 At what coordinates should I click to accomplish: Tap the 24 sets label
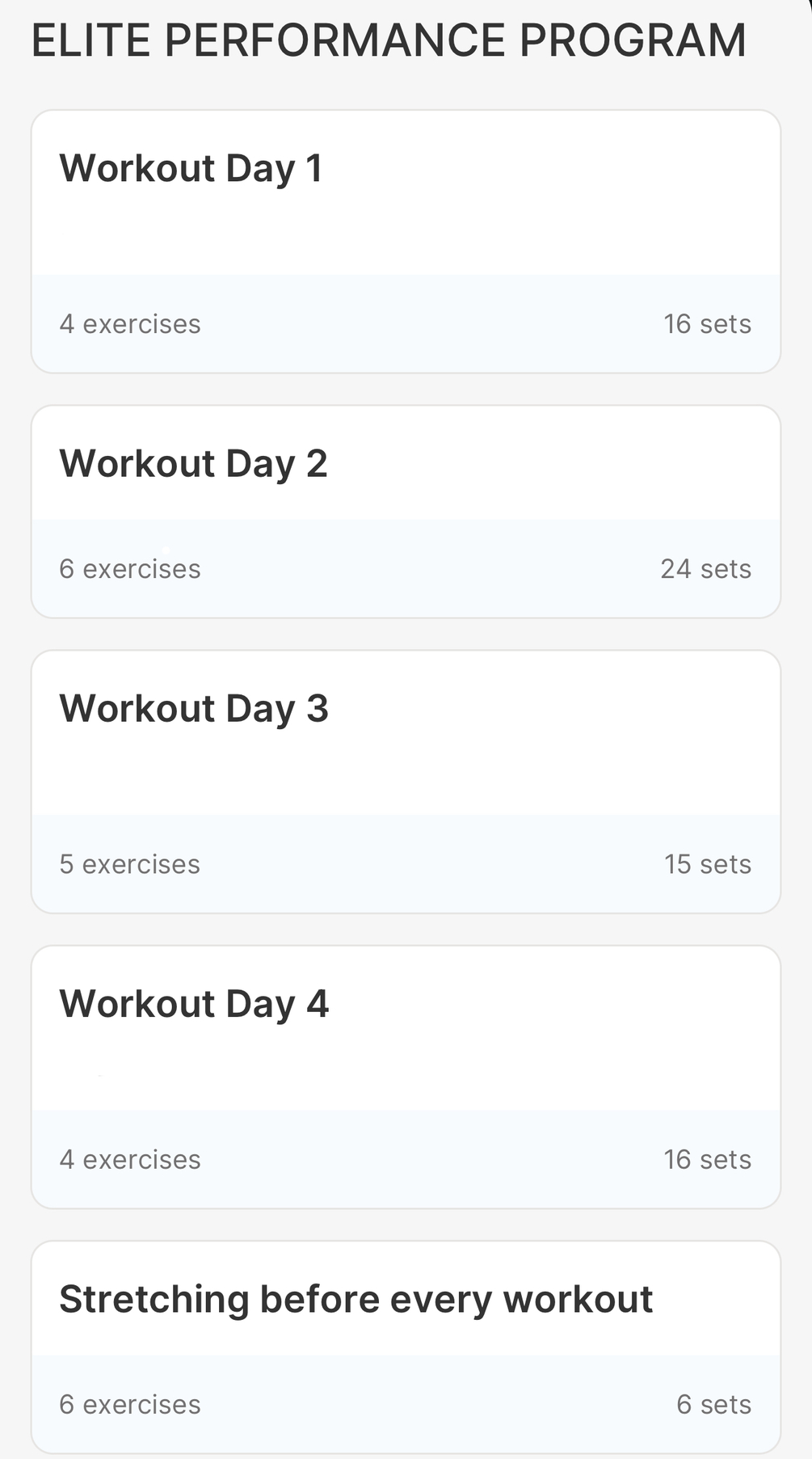coord(705,569)
